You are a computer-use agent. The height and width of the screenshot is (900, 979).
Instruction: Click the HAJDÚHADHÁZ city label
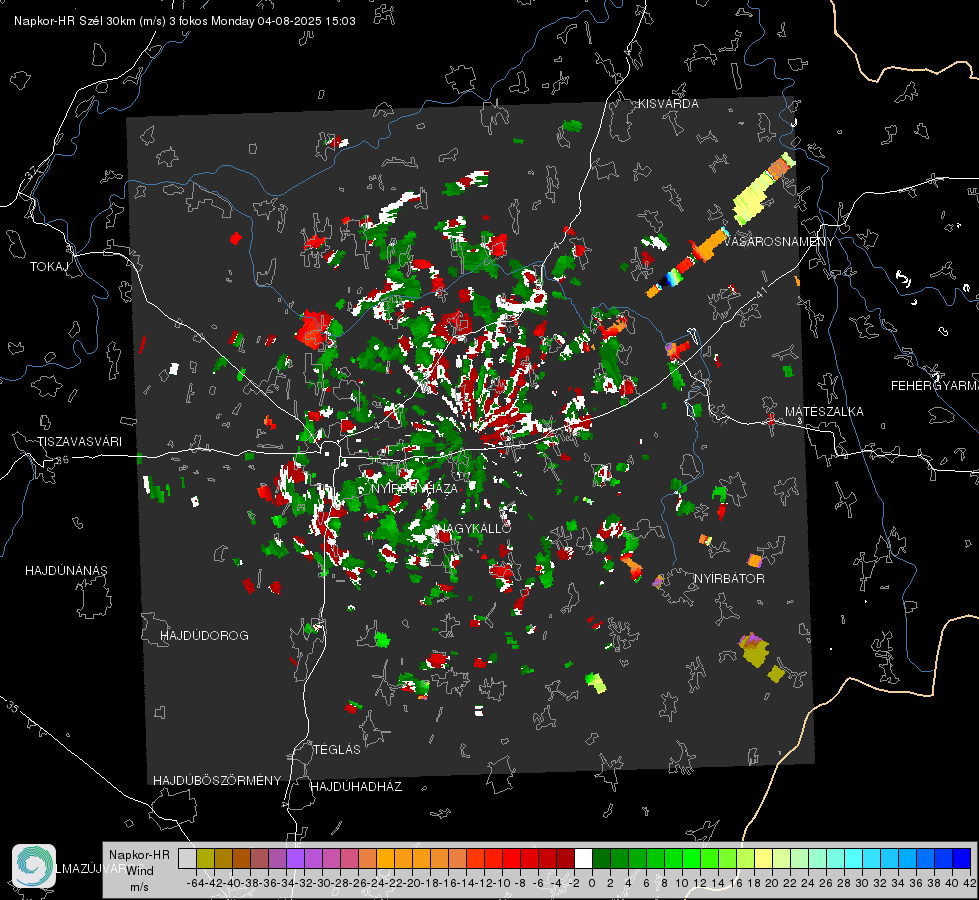pyautogui.click(x=356, y=787)
